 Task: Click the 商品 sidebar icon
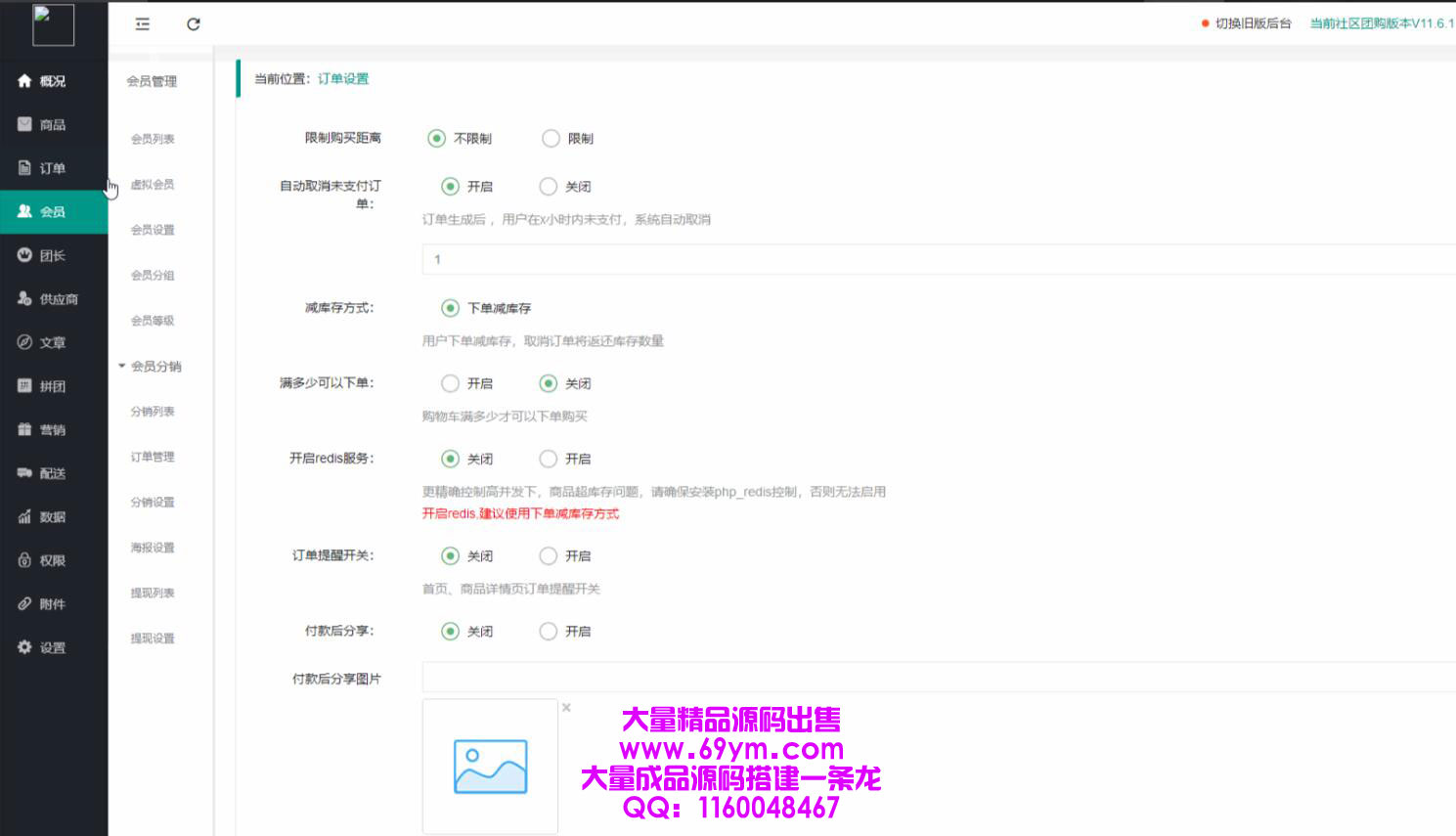pos(24,124)
